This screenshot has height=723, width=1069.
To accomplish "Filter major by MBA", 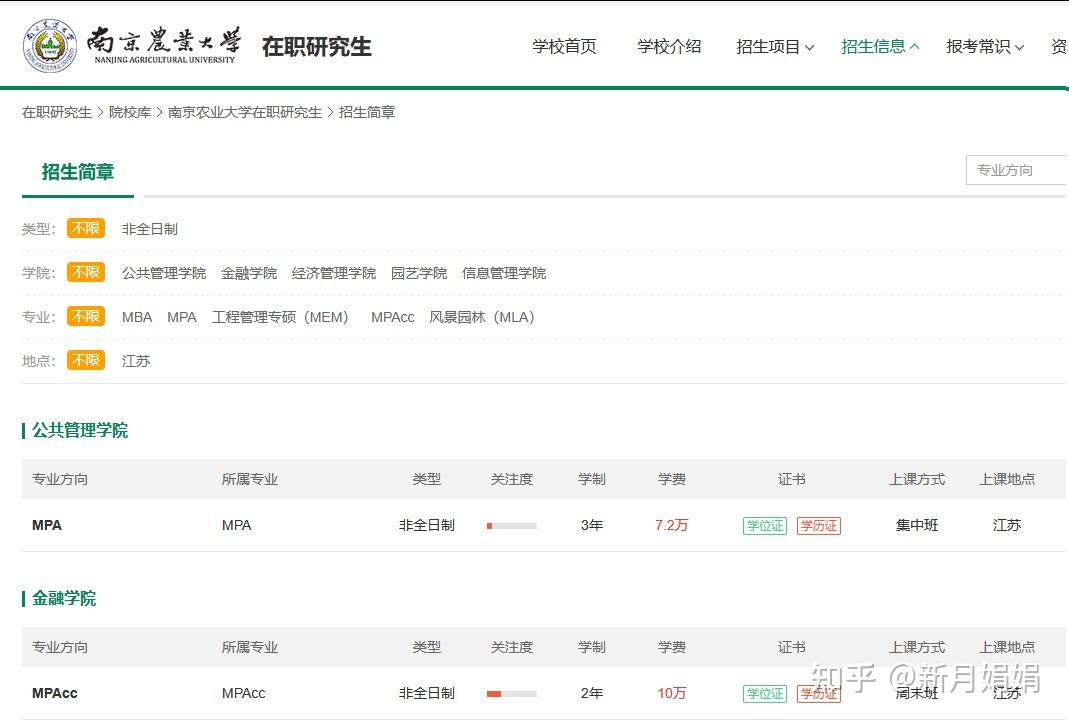I will click(x=137, y=317).
